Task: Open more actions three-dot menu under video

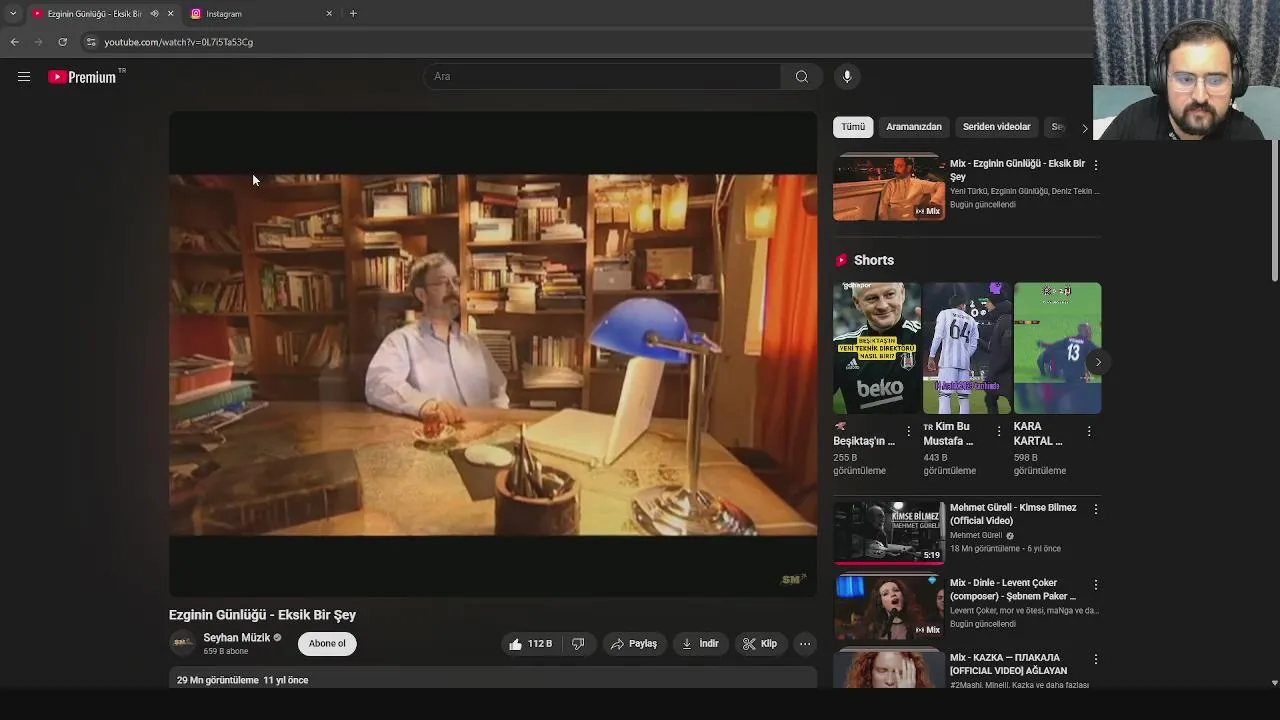Action: click(x=805, y=644)
